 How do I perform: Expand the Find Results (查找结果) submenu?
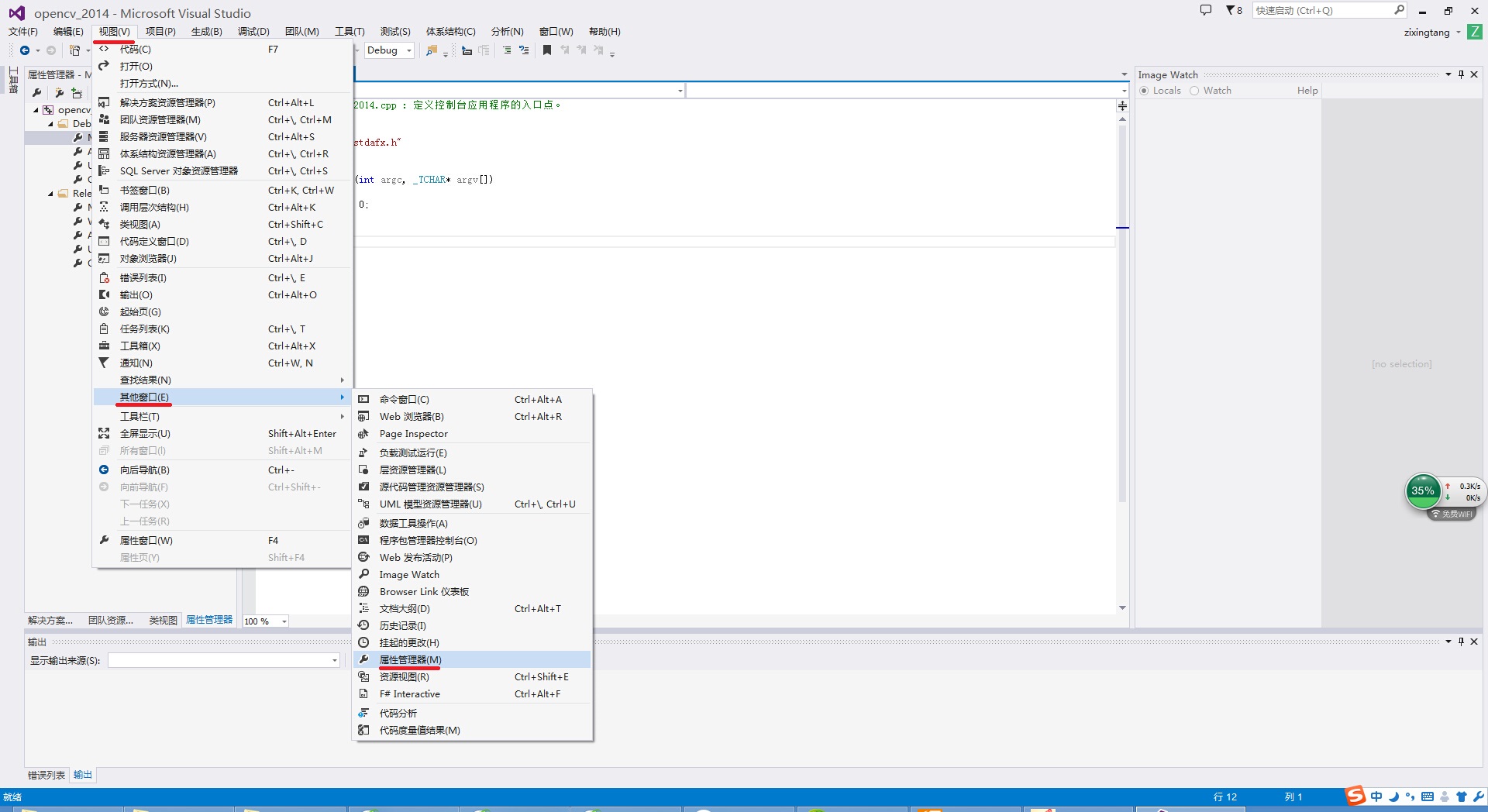tap(342, 380)
